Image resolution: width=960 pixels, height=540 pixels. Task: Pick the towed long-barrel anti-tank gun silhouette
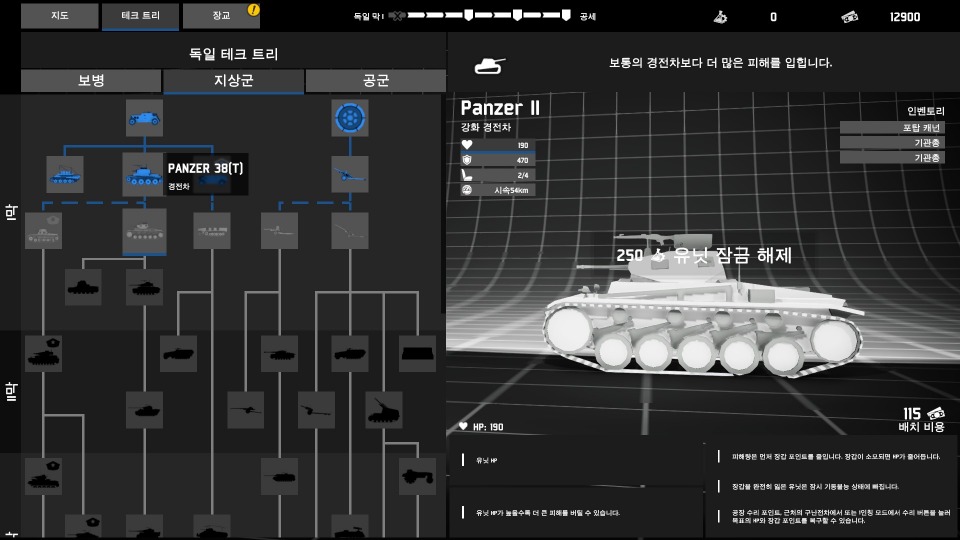[x=246, y=410]
